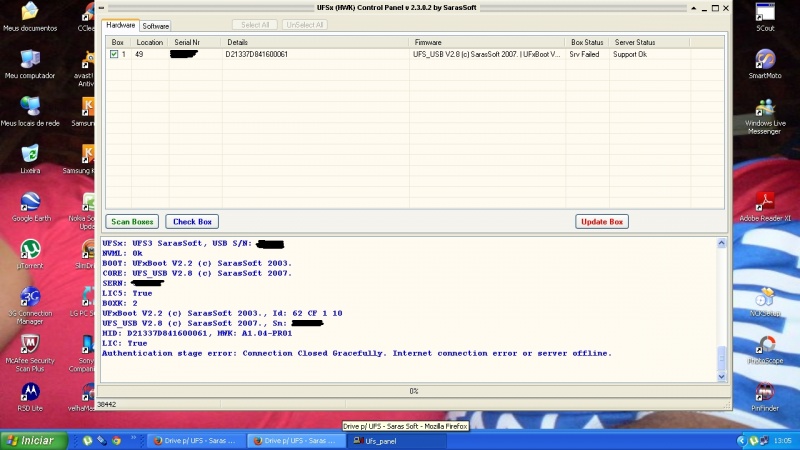This screenshot has height=450, width=800.
Task: Click second Drive p/ UFS Firefox taskbar button
Action: pos(296,441)
